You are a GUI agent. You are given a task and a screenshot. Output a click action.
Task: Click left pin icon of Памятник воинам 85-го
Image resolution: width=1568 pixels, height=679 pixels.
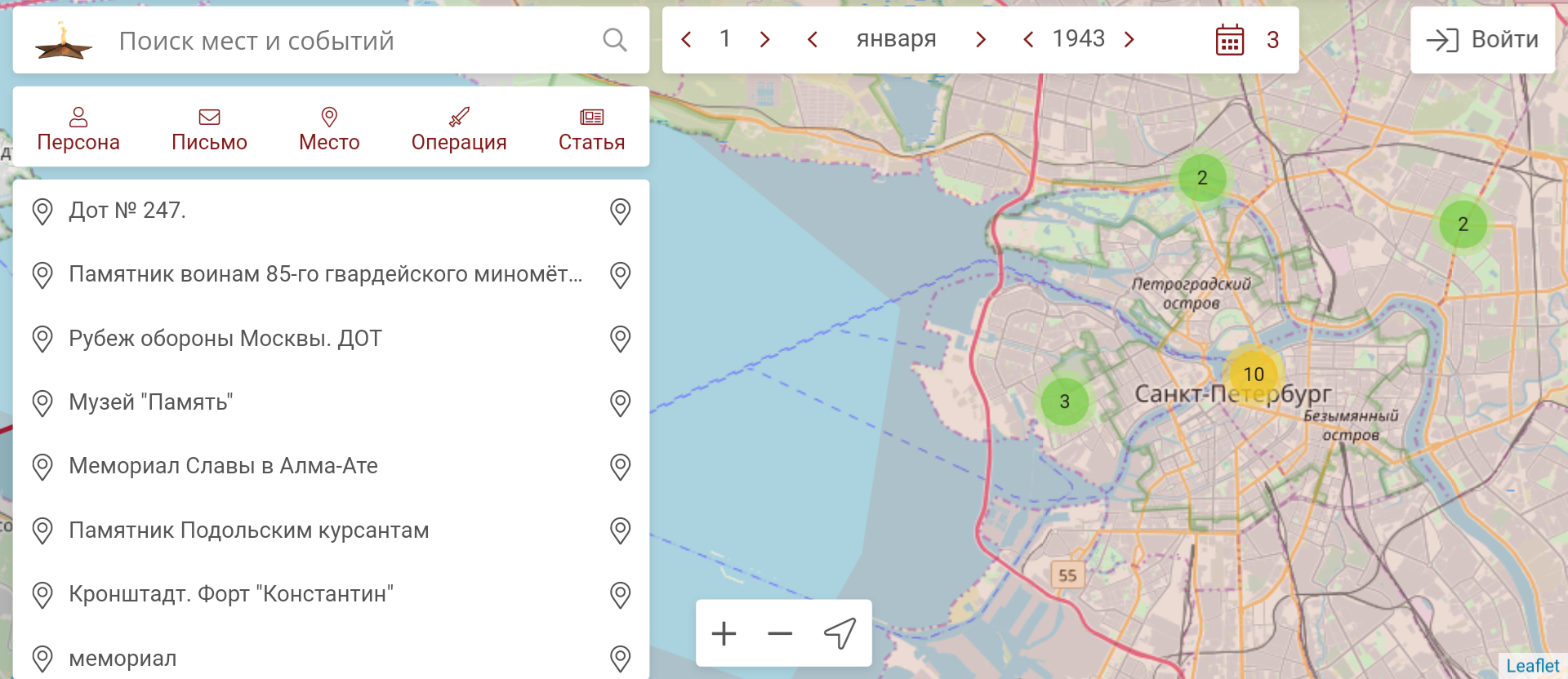pyautogui.click(x=42, y=275)
